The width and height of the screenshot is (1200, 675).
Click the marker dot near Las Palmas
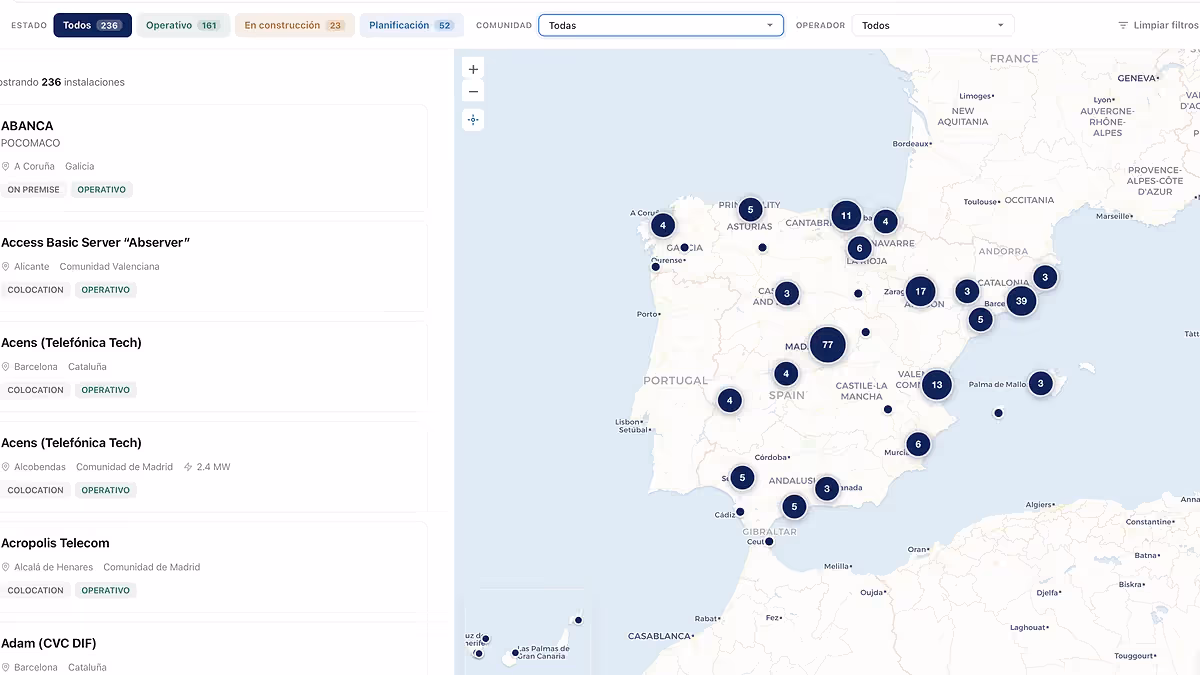click(x=516, y=653)
